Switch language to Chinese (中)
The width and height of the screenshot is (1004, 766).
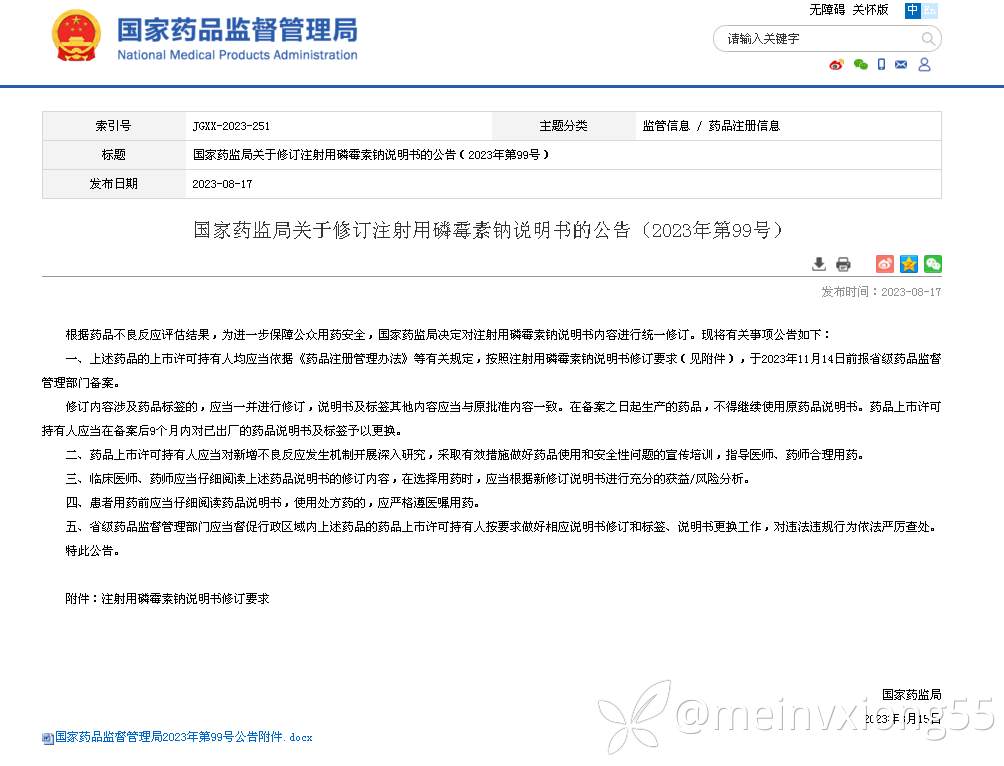[x=912, y=10]
